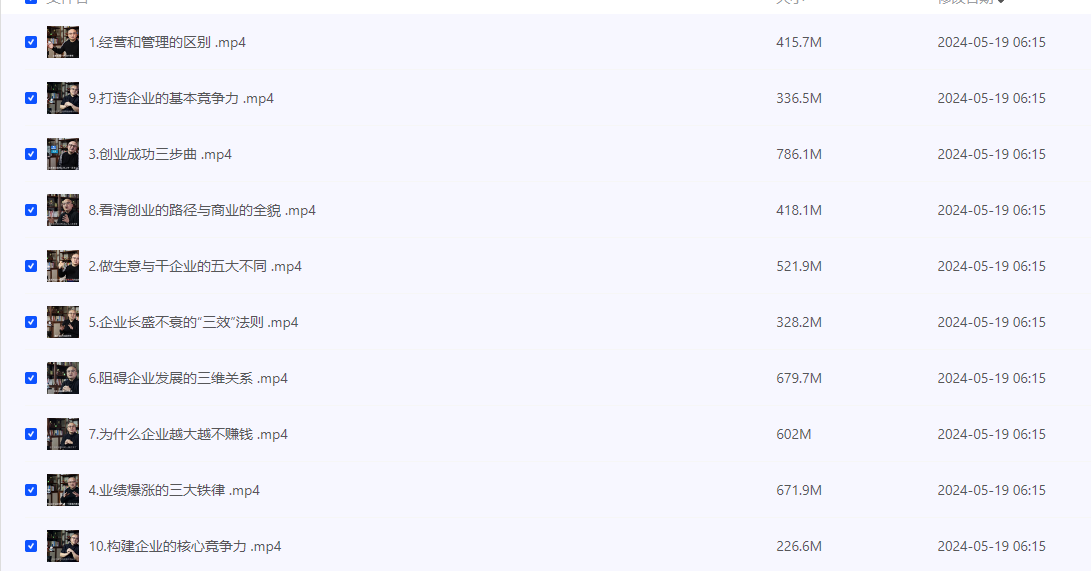Click filename 8.看清创业的路径与商业的全貌 .mp4
The width and height of the screenshot is (1091, 571).
click(x=201, y=210)
